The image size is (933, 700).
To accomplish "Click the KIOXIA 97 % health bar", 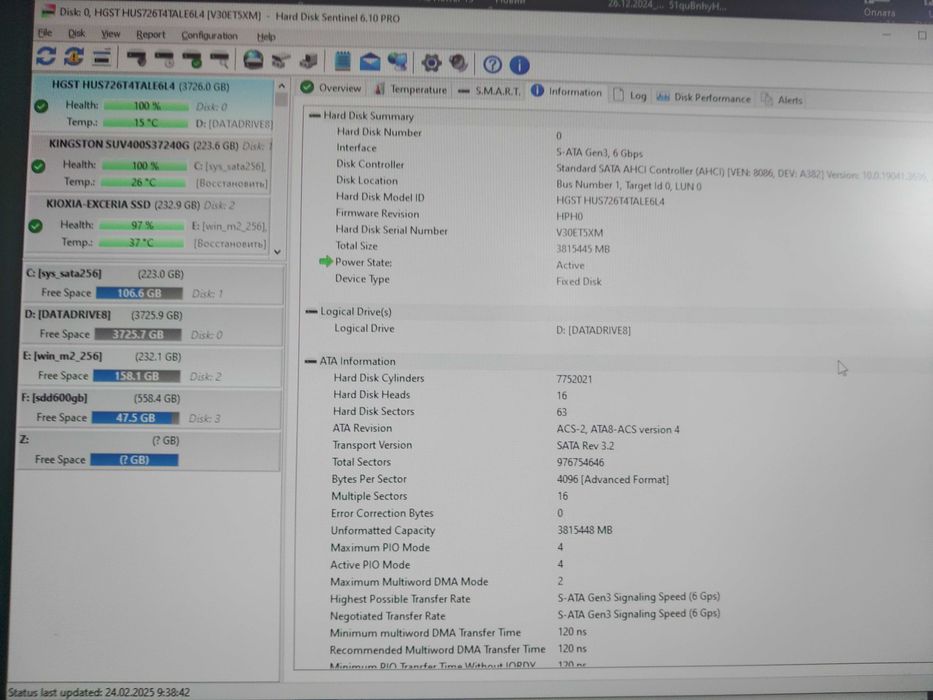I will tap(142, 226).
